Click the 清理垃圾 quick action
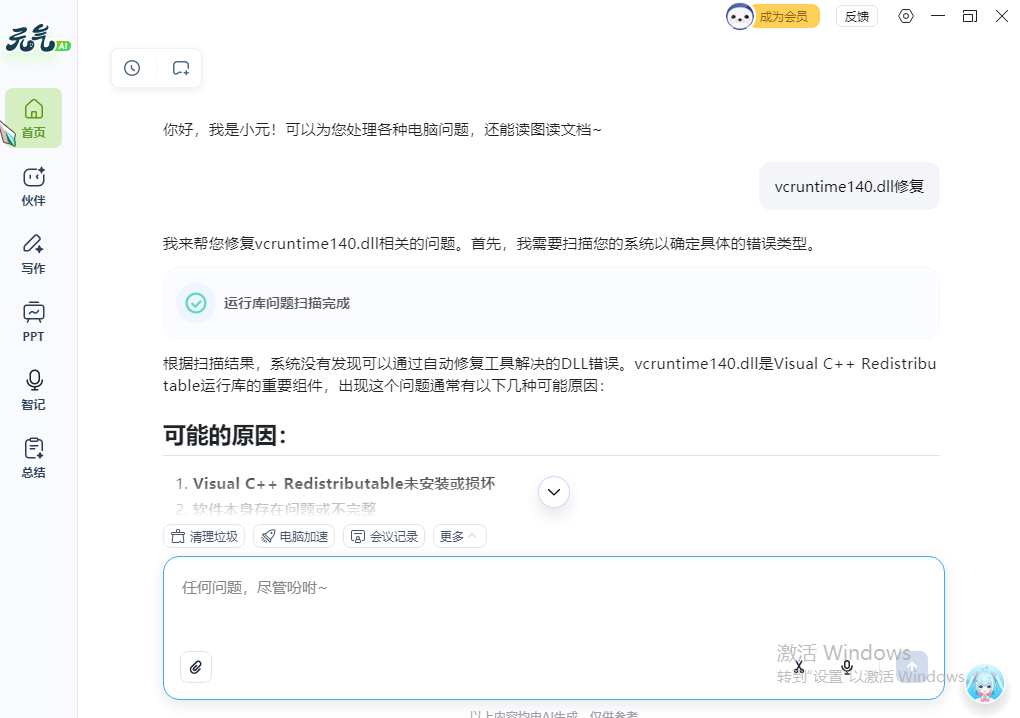Screen dimensions: 1020x718 204,537
